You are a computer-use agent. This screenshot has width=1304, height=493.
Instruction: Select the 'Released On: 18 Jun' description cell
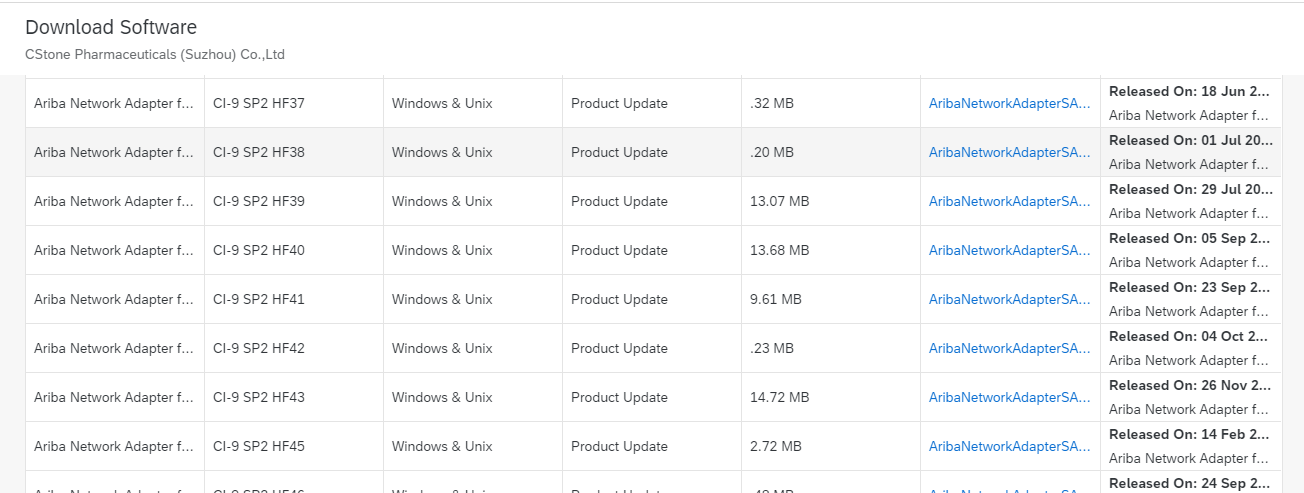pos(1190,91)
